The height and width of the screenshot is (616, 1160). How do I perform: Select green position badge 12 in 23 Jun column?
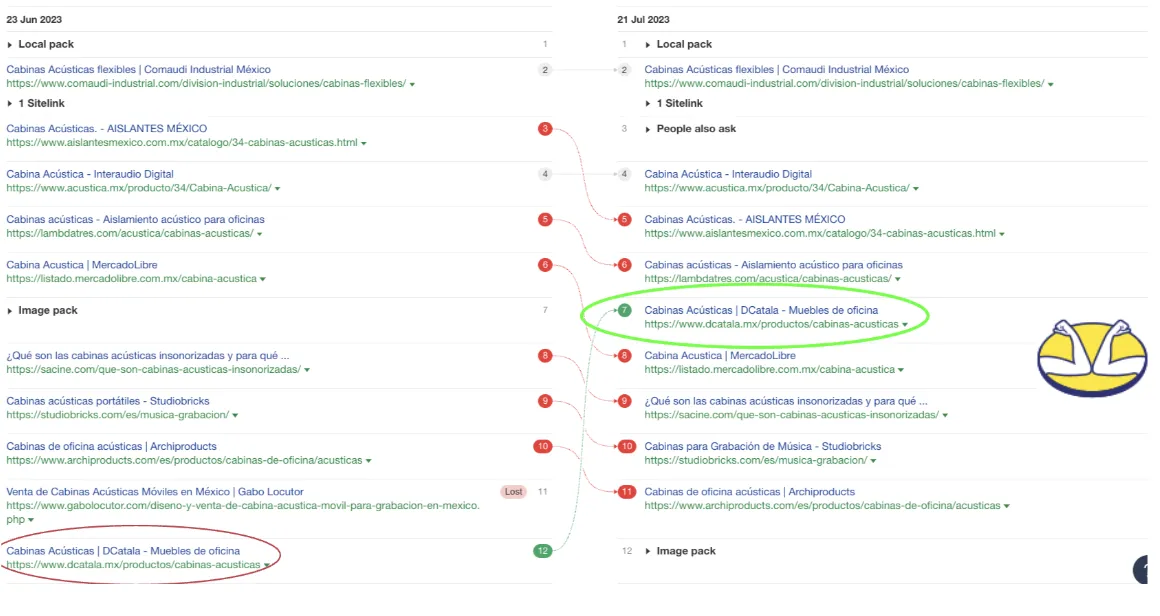point(543,551)
